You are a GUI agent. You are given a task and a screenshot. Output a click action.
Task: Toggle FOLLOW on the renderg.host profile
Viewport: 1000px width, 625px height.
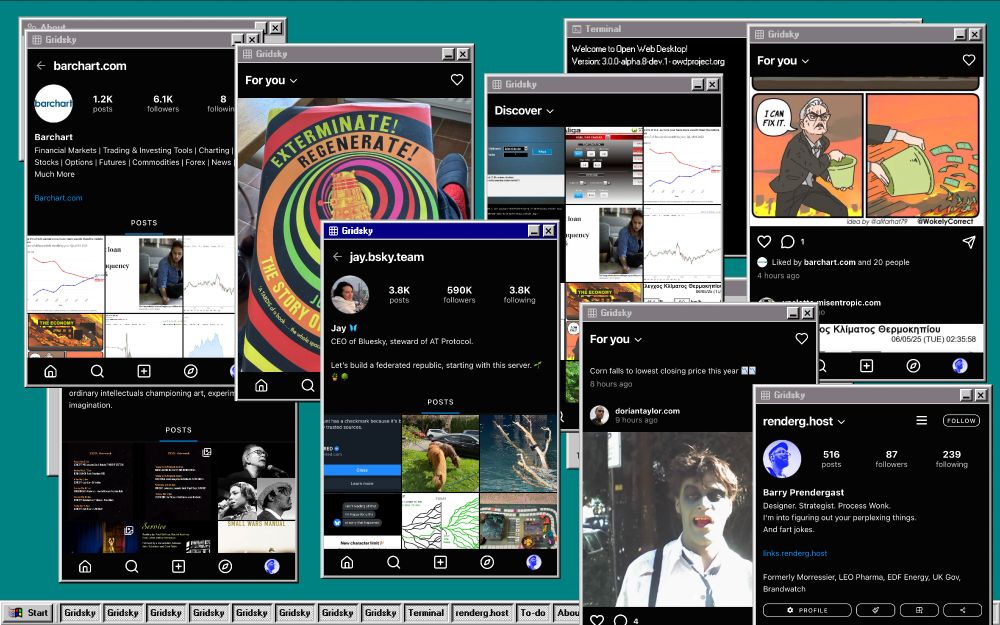(x=961, y=421)
